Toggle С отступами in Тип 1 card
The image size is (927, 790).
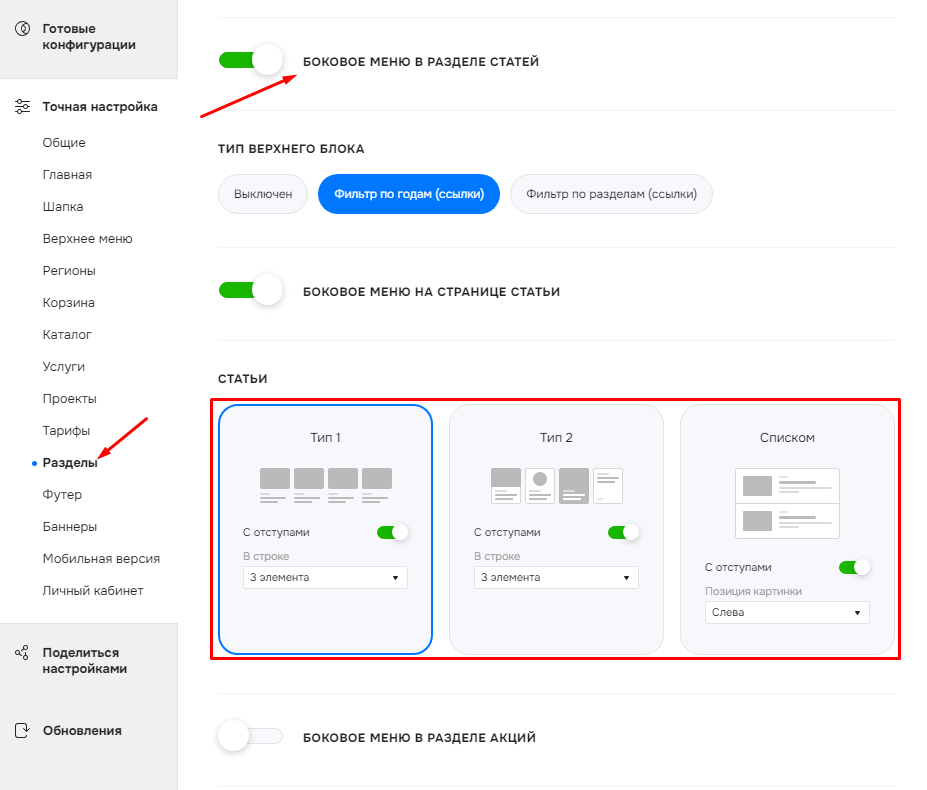tap(392, 532)
